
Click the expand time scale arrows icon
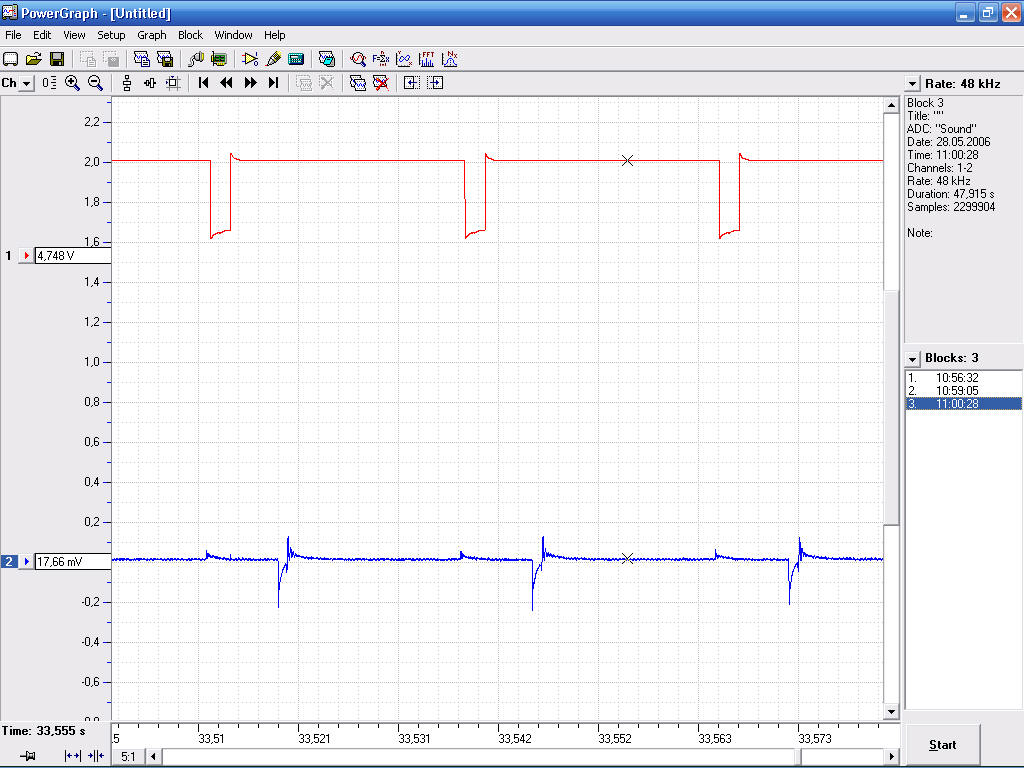pos(72,756)
